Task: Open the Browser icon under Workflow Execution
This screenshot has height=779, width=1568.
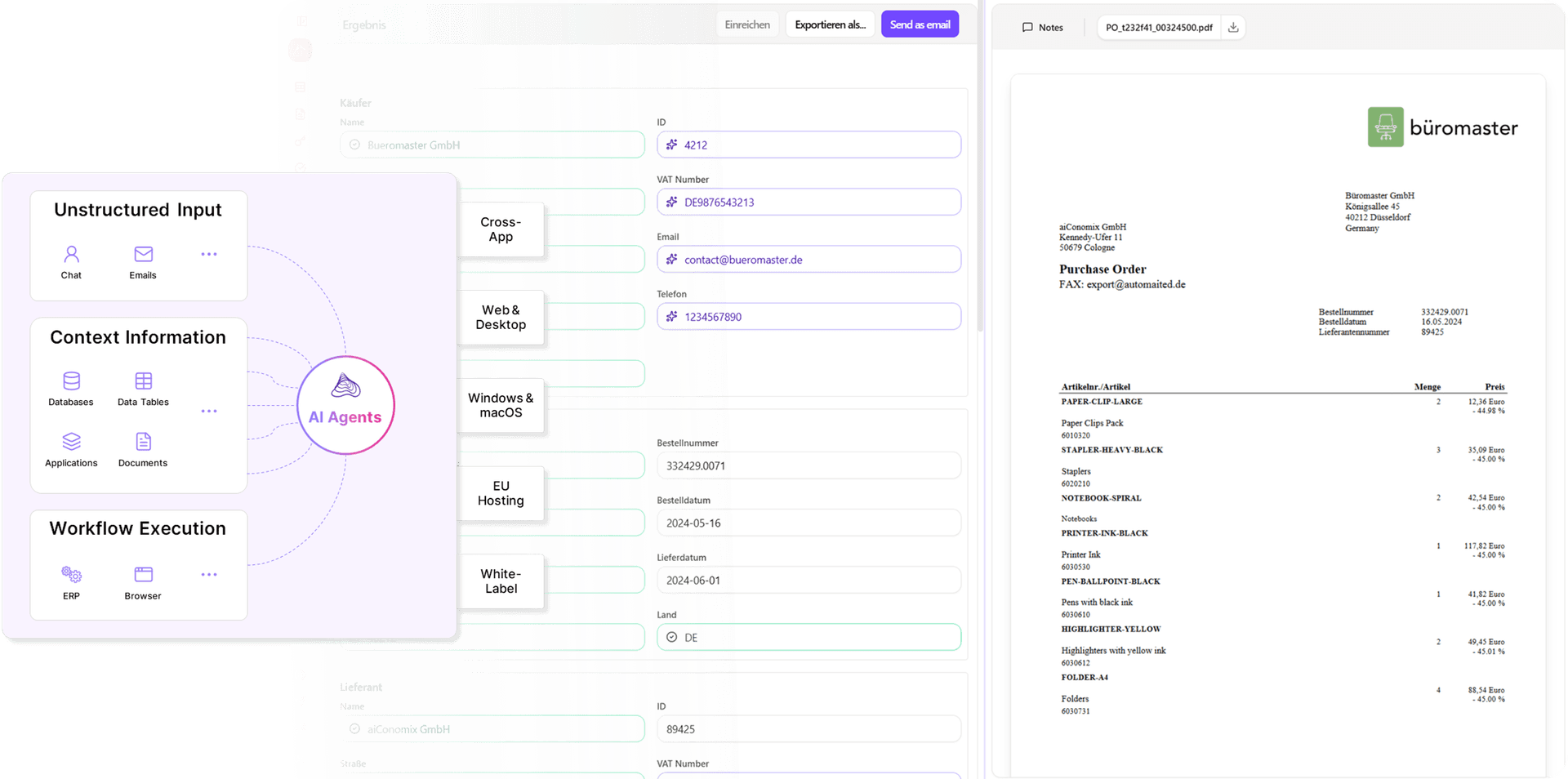Action: coord(142,575)
